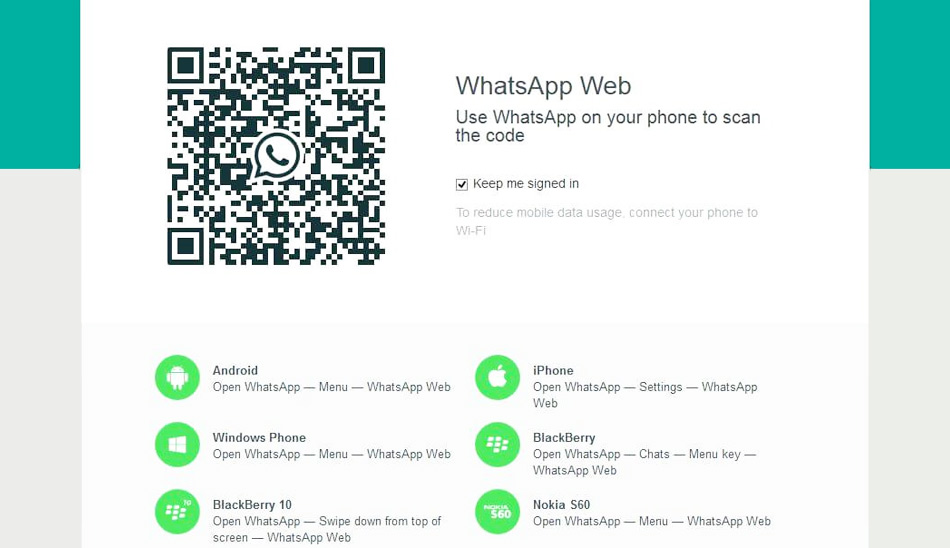950x548 pixels.
Task: Click the BlackBerry heading text
Action: 564,438
